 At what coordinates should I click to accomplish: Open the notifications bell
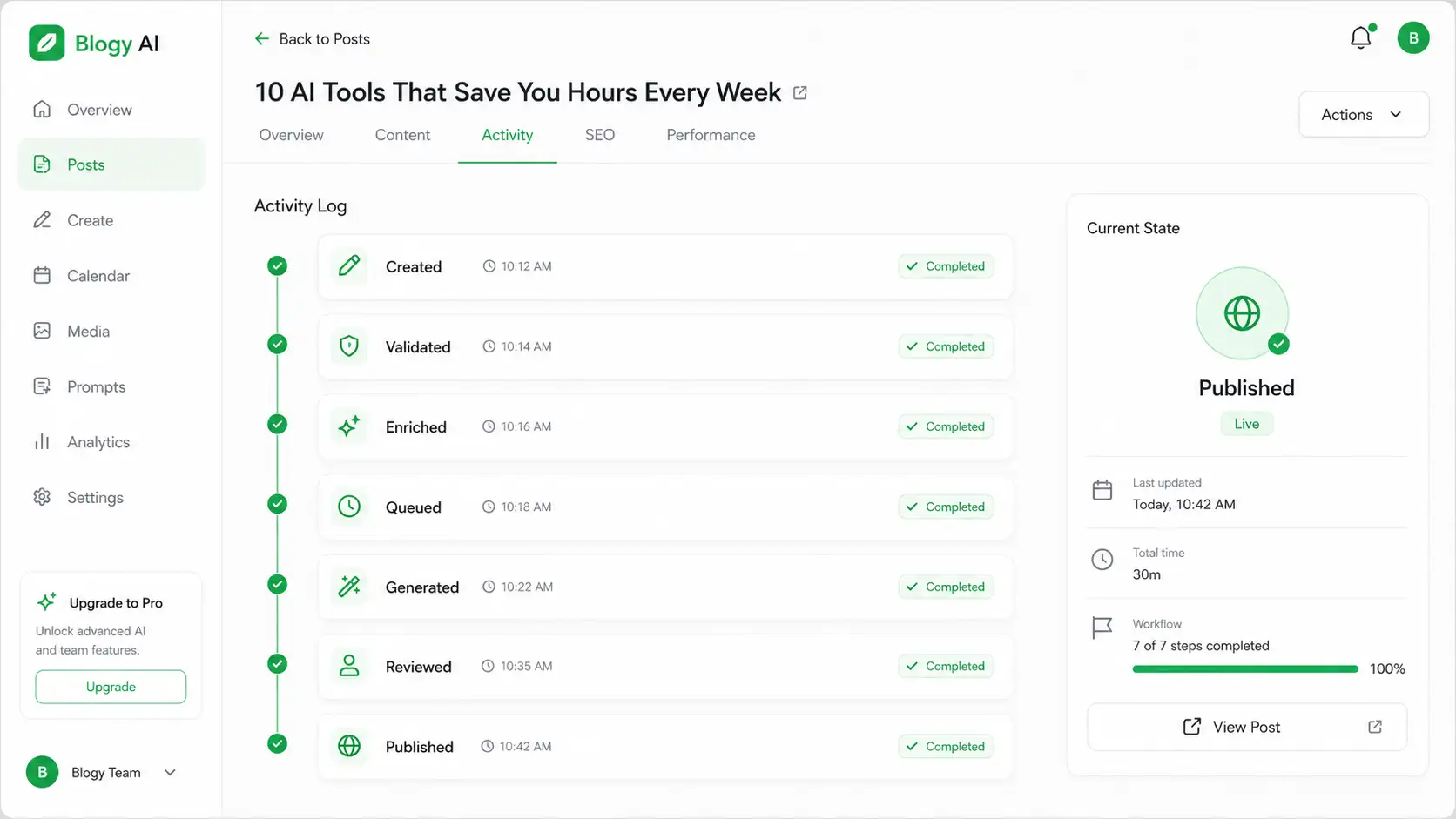pos(1361,37)
